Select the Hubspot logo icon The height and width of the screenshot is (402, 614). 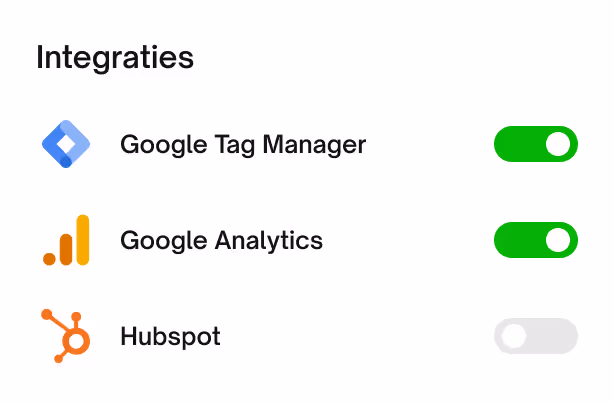pos(67,336)
